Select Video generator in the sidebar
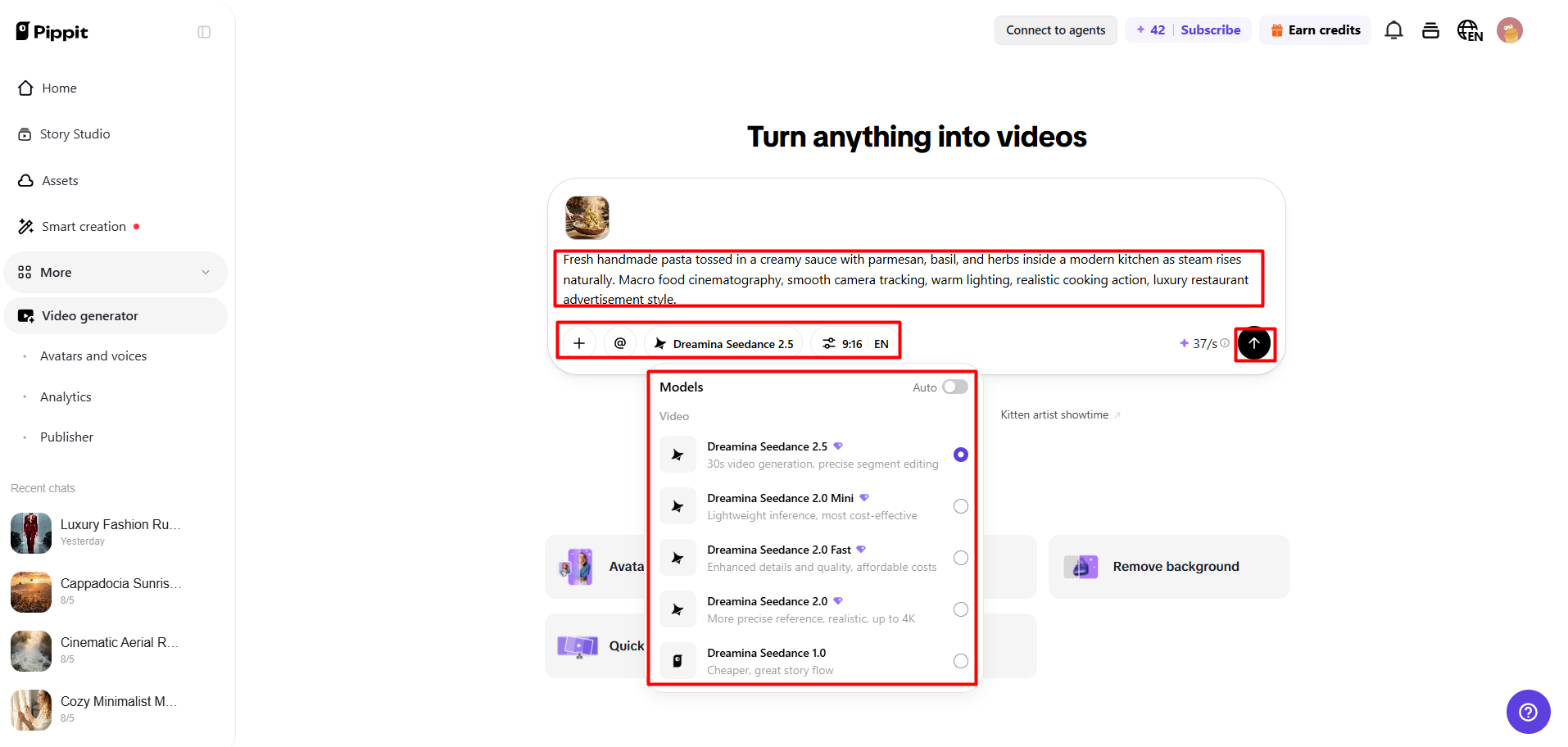1568x747 pixels. 116,315
